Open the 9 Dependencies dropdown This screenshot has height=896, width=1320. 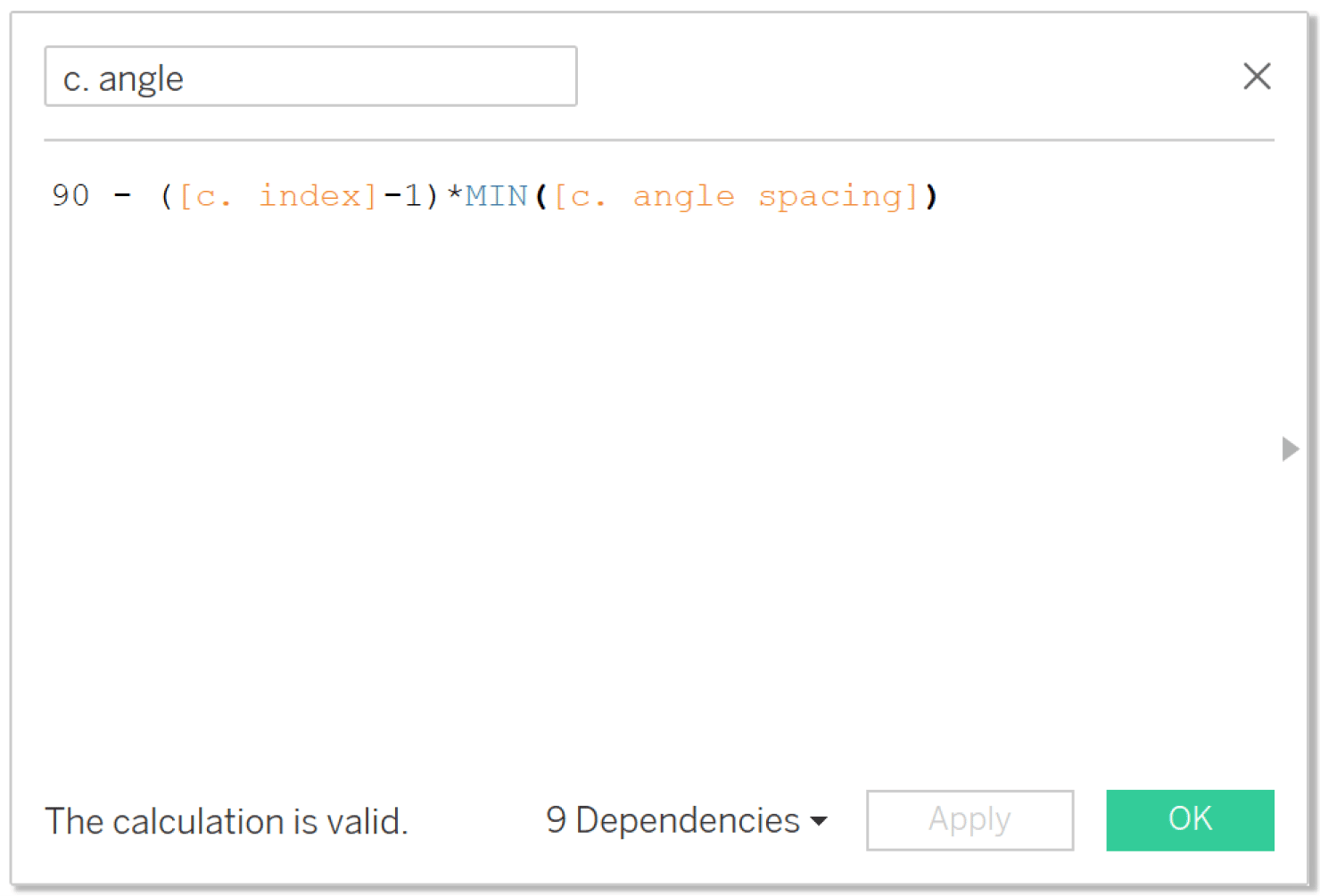pos(686,820)
